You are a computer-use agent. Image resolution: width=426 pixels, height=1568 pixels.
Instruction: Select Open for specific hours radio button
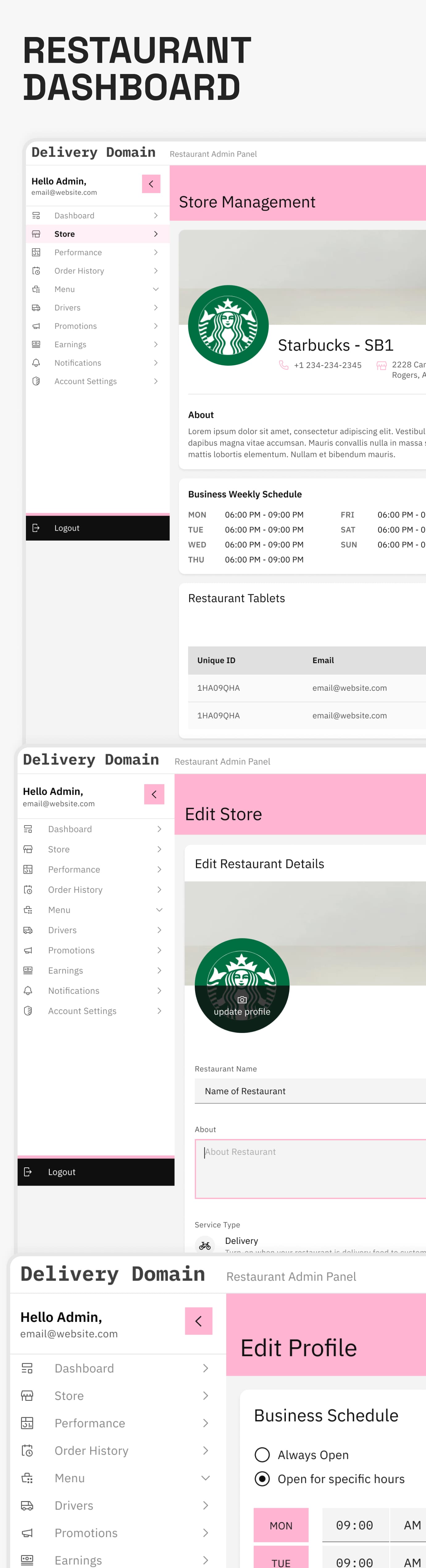262,1479
